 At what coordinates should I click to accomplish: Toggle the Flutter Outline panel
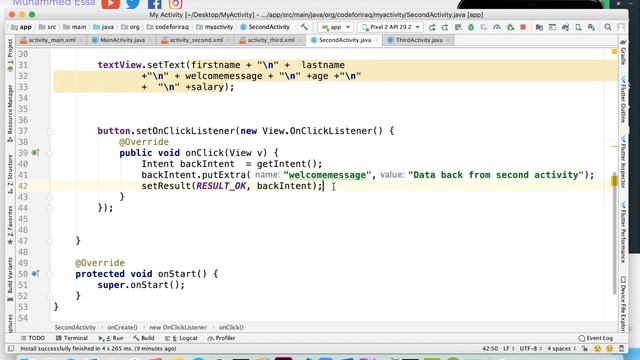point(623,99)
